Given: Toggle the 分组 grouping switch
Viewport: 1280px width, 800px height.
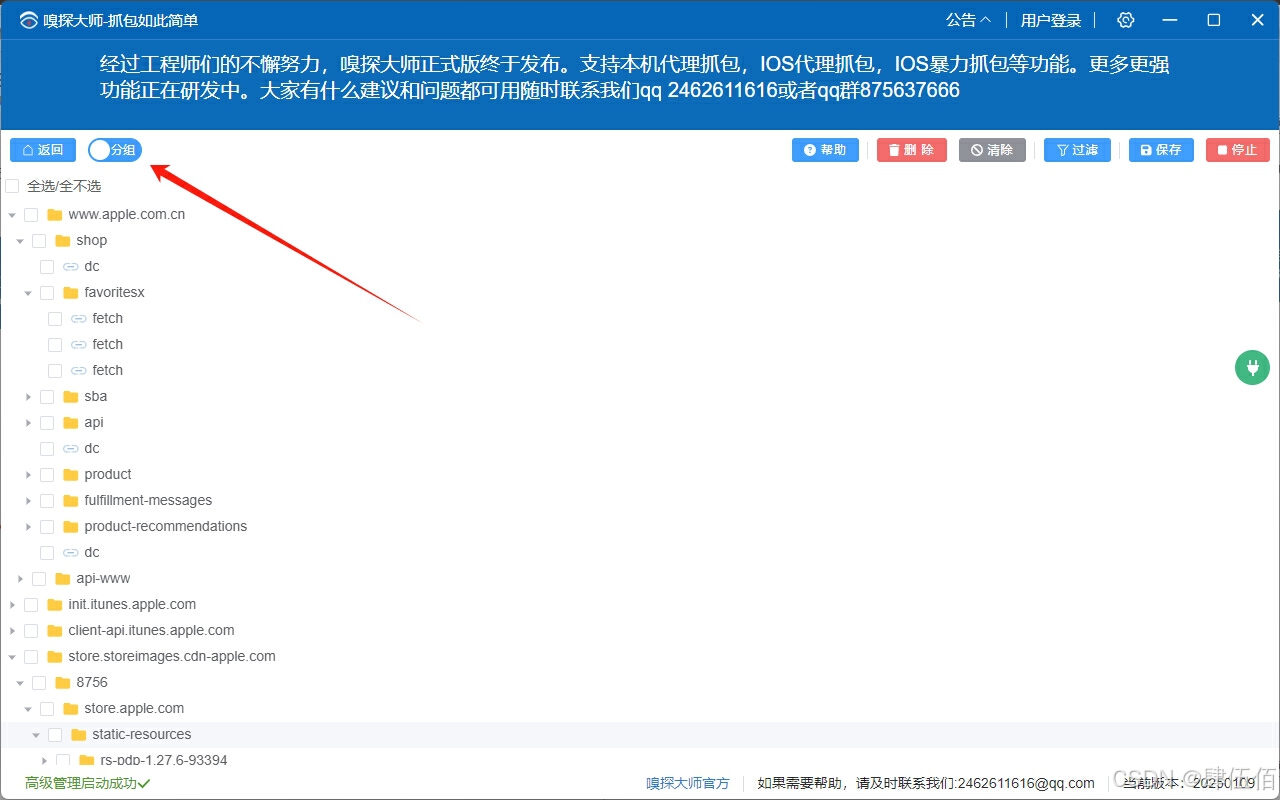Looking at the screenshot, I should coord(114,149).
